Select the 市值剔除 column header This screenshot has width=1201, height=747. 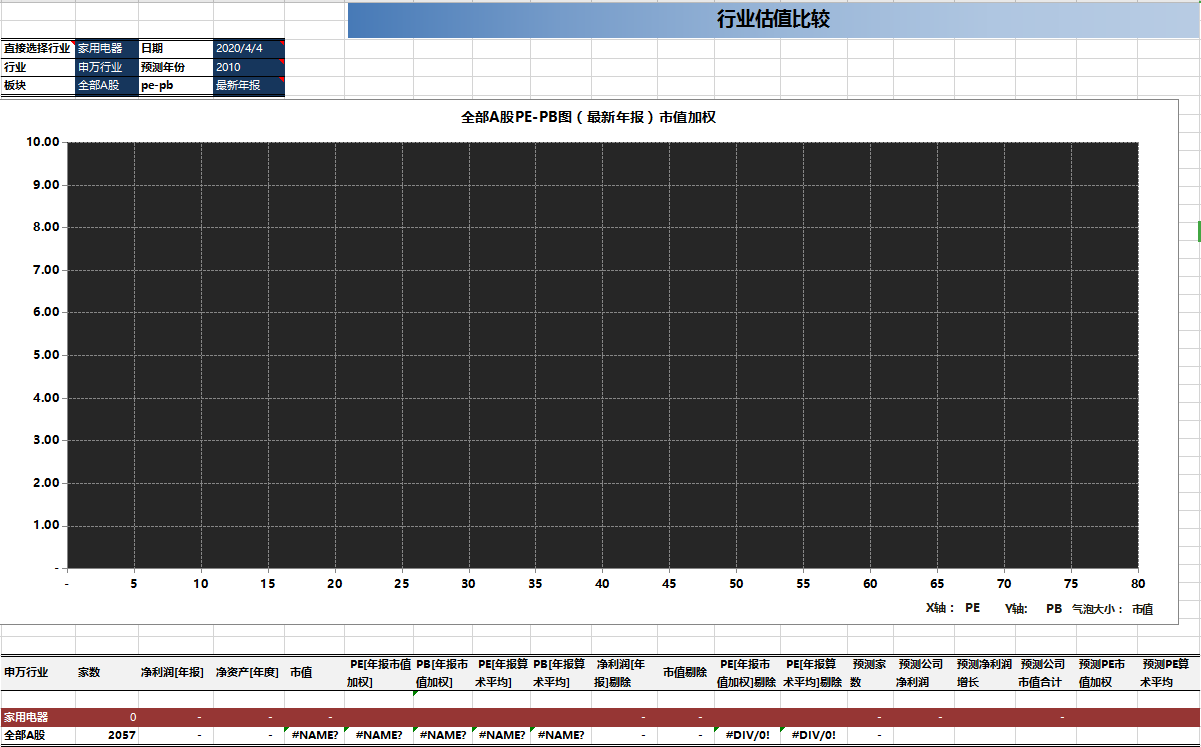(x=684, y=672)
